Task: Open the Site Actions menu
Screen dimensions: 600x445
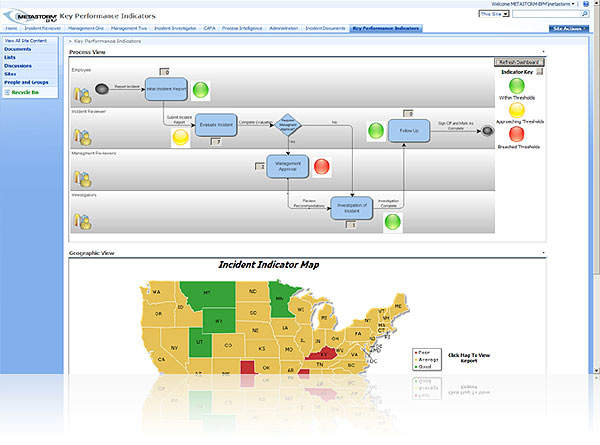Action: pos(570,29)
